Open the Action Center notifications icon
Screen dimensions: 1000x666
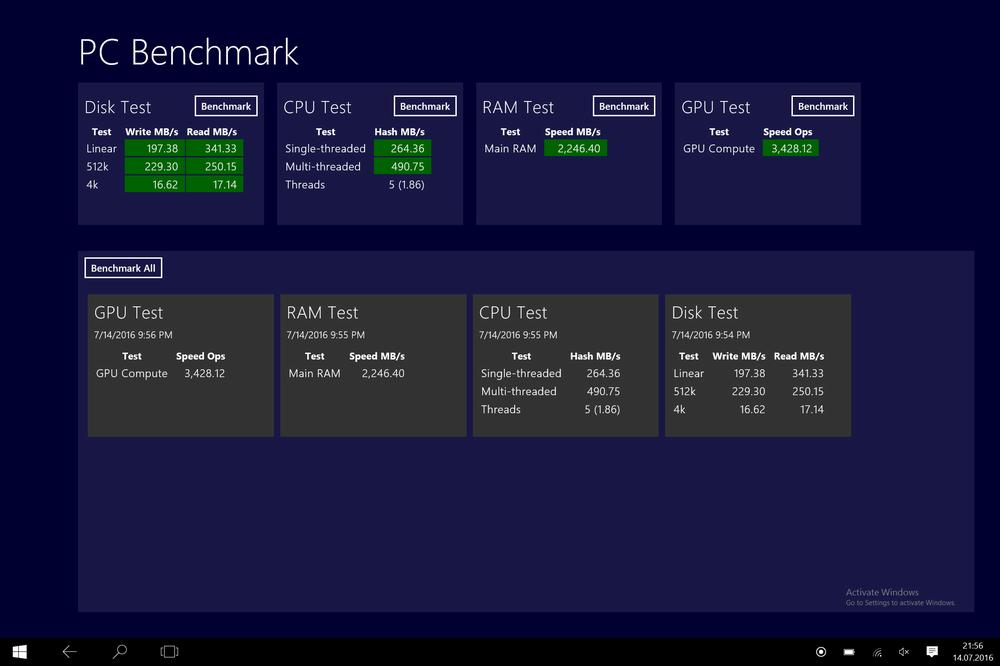pos(932,652)
